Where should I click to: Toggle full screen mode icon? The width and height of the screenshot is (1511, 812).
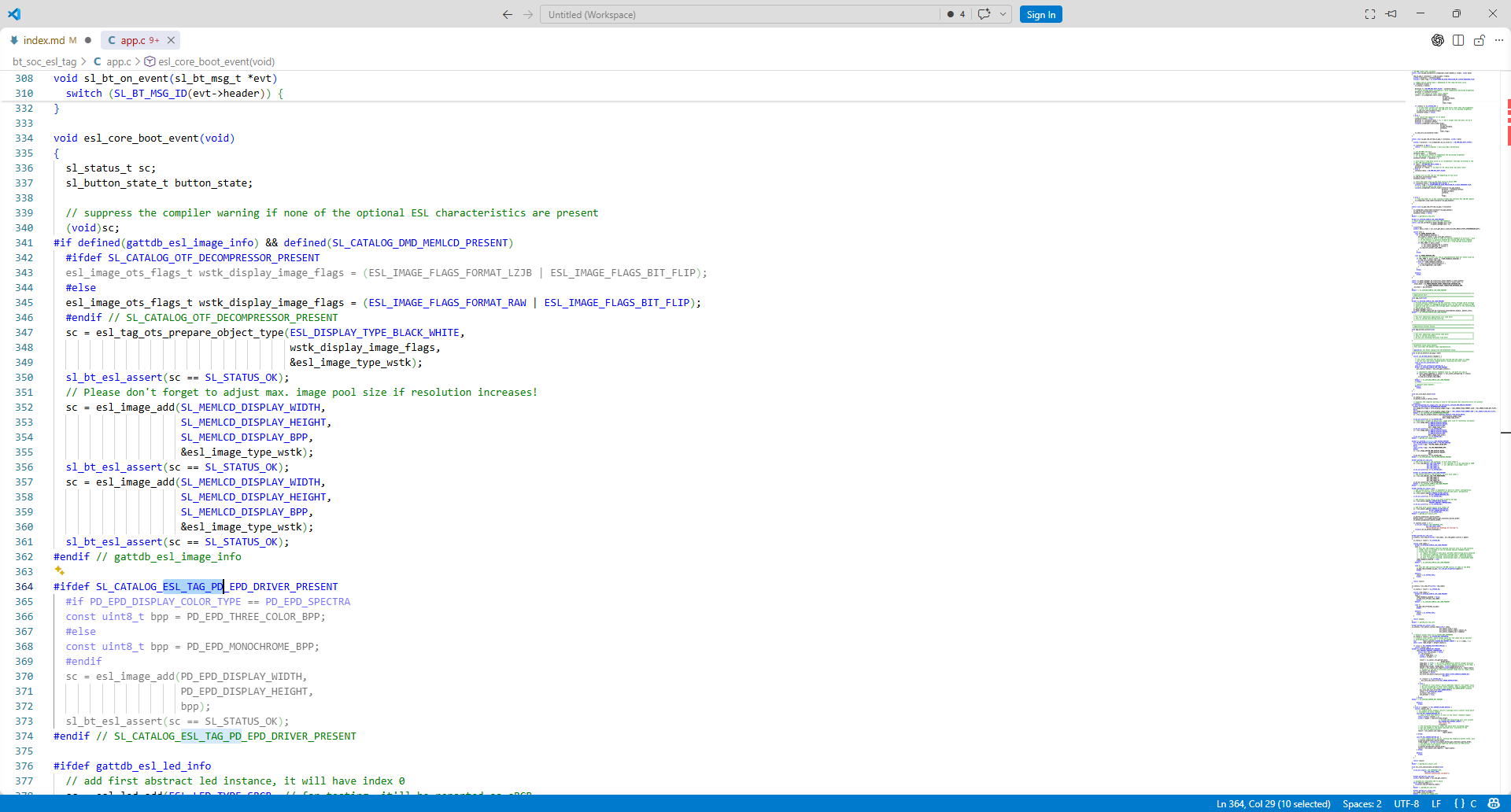tap(1370, 14)
